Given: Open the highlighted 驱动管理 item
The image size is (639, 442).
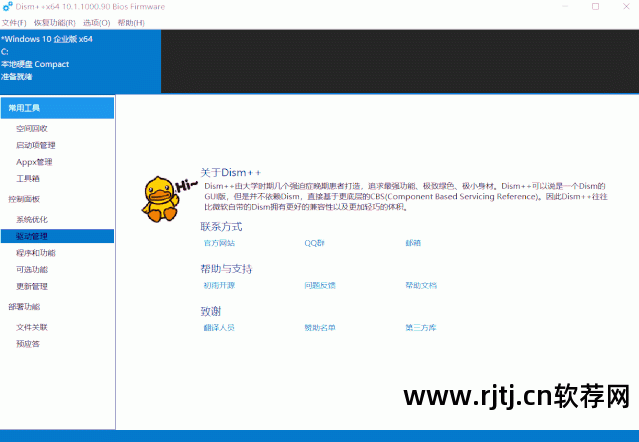Looking at the screenshot, I should [x=57, y=236].
